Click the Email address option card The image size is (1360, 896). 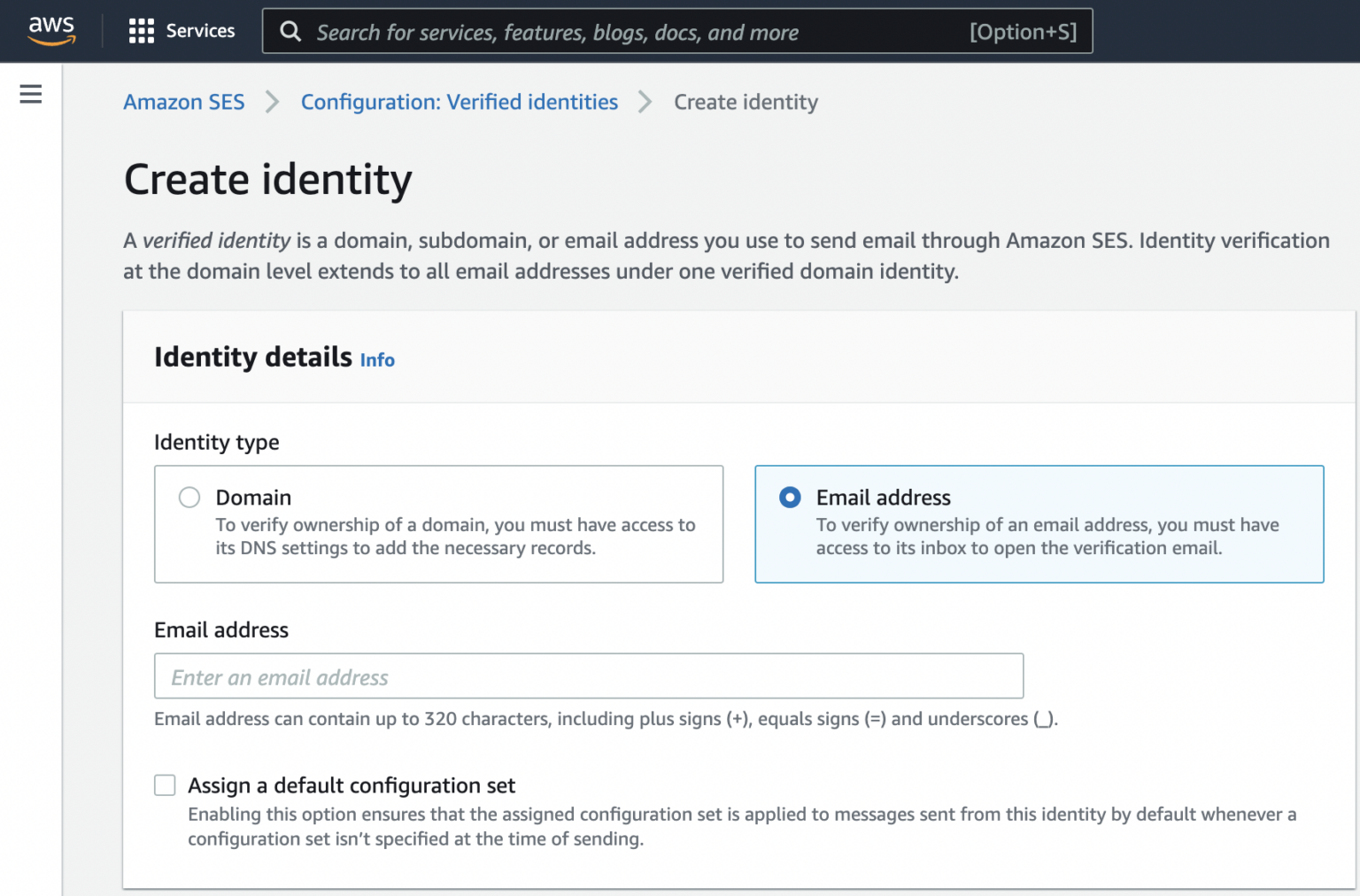point(1039,524)
